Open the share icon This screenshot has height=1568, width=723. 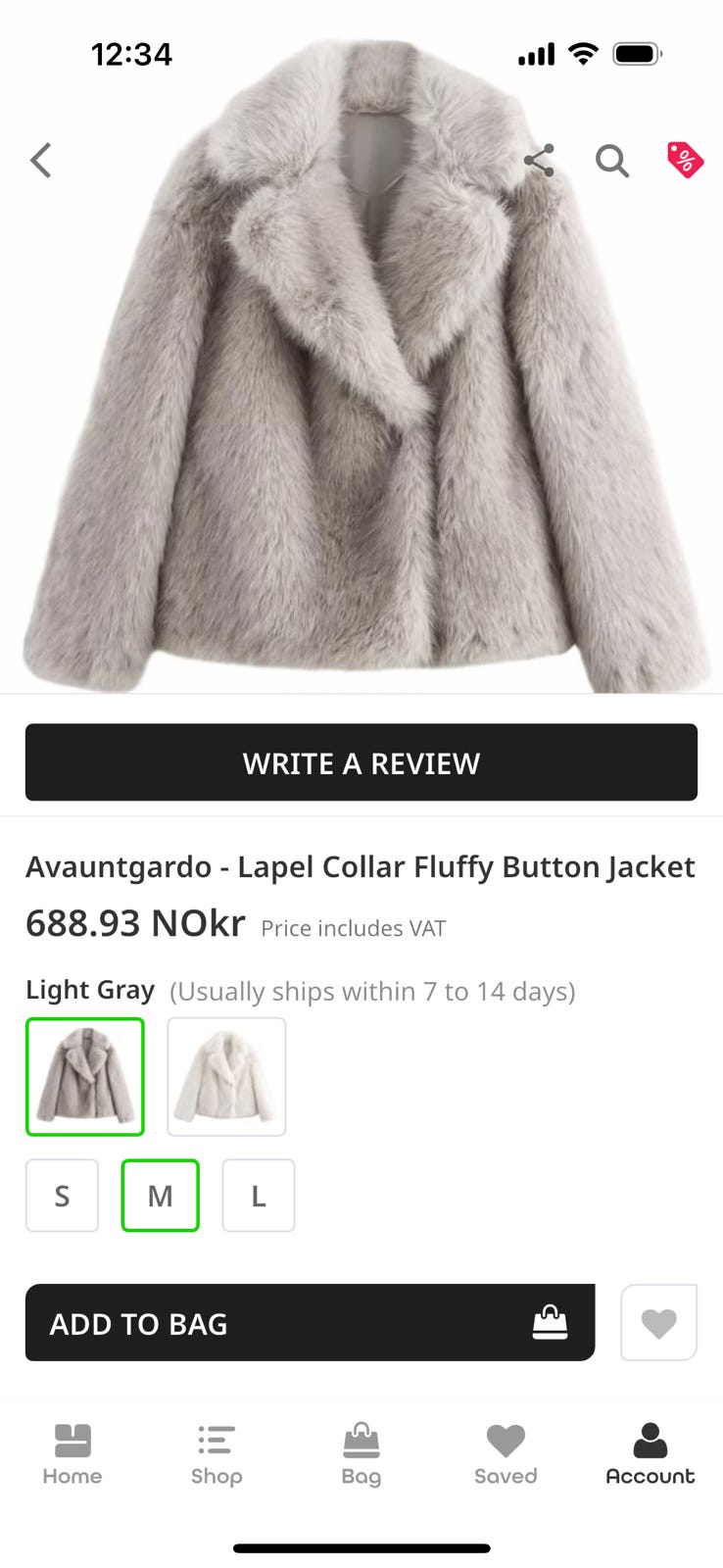pos(539,160)
